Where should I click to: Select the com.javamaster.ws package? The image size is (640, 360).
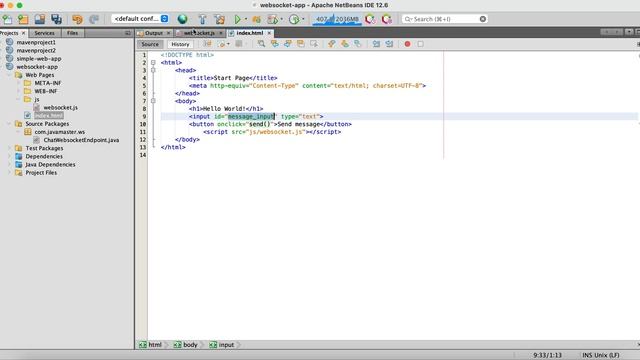coord(60,132)
